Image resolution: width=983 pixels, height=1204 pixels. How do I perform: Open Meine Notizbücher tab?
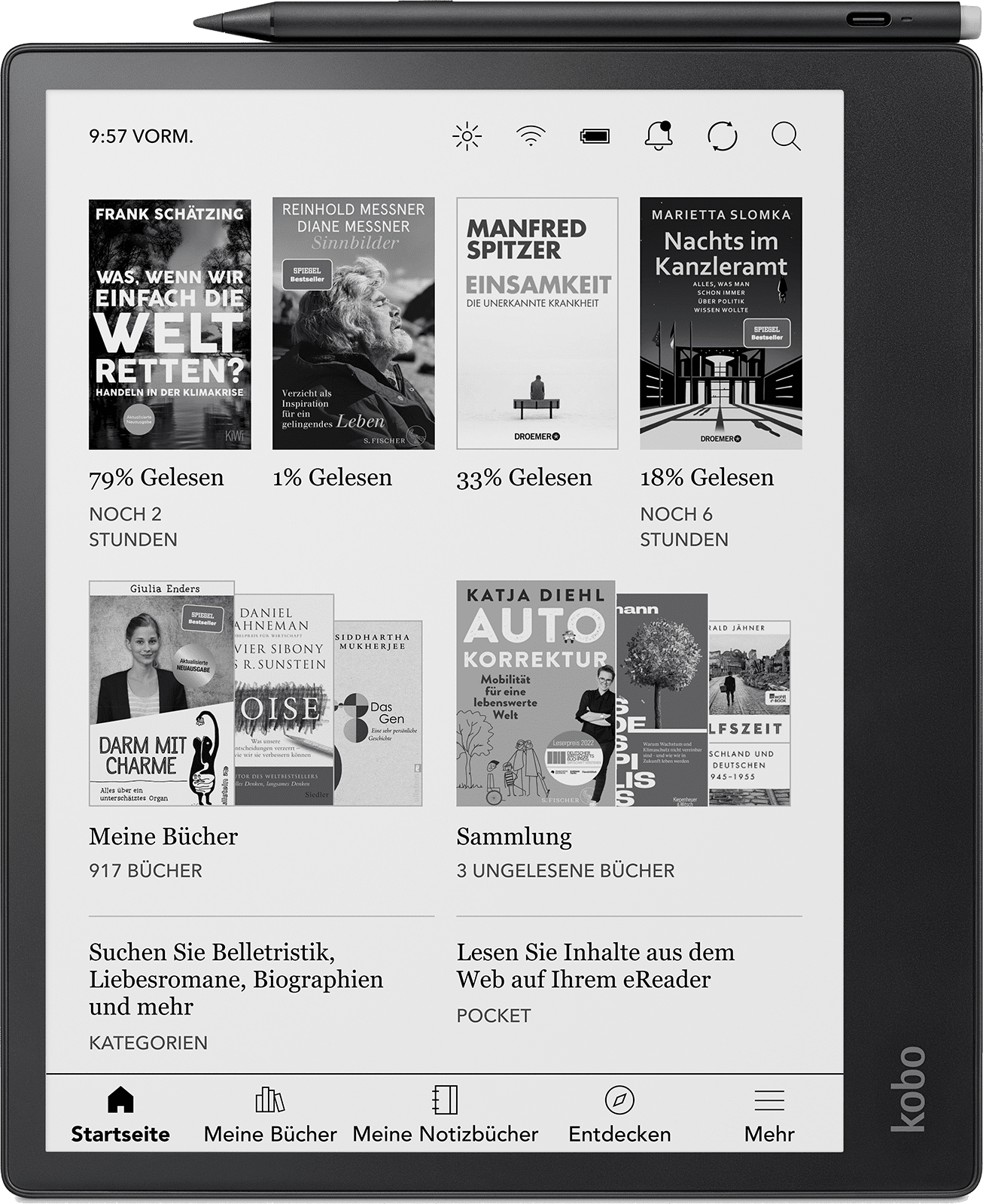[x=445, y=1112]
